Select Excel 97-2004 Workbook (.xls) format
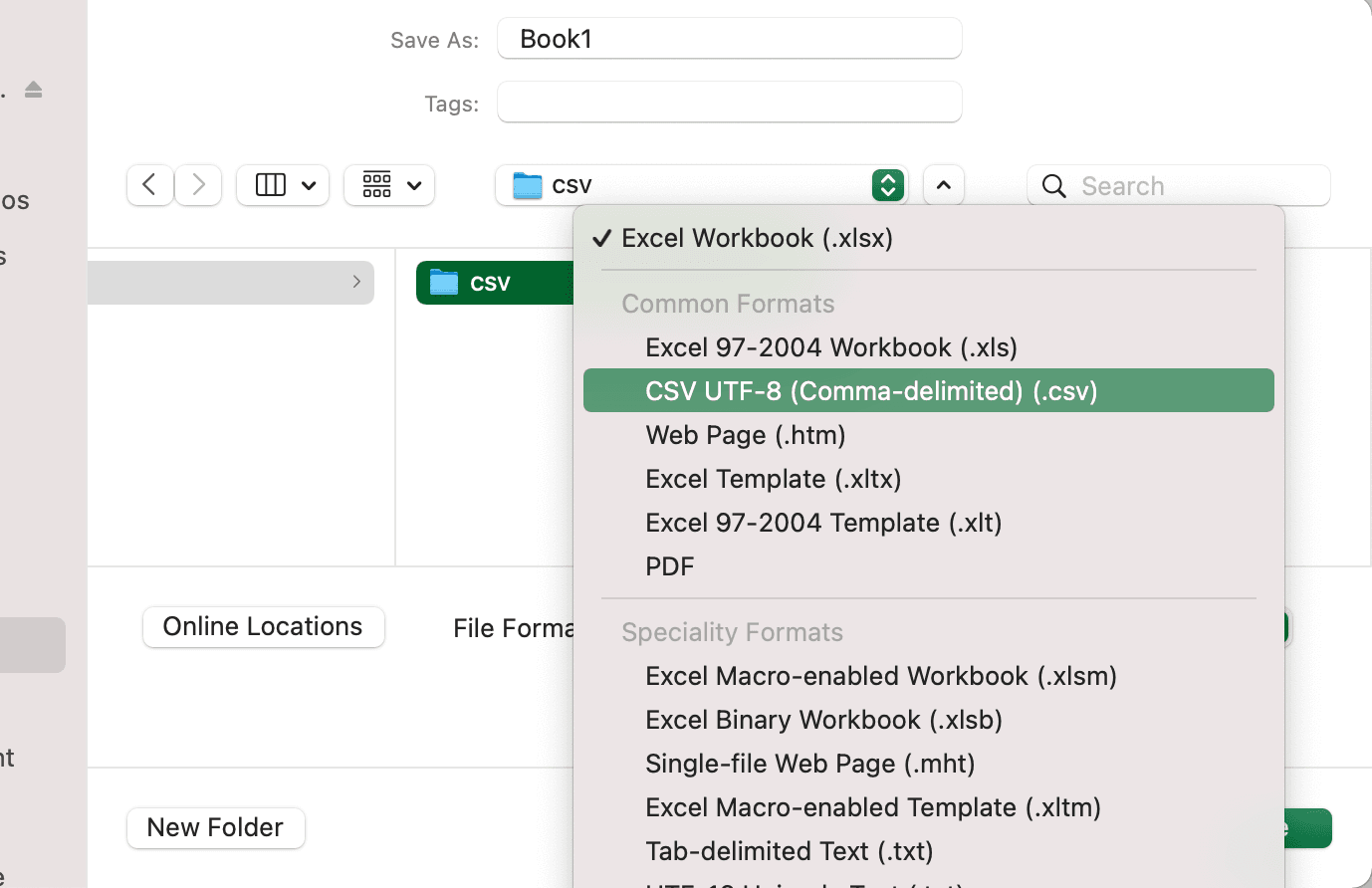 831,346
